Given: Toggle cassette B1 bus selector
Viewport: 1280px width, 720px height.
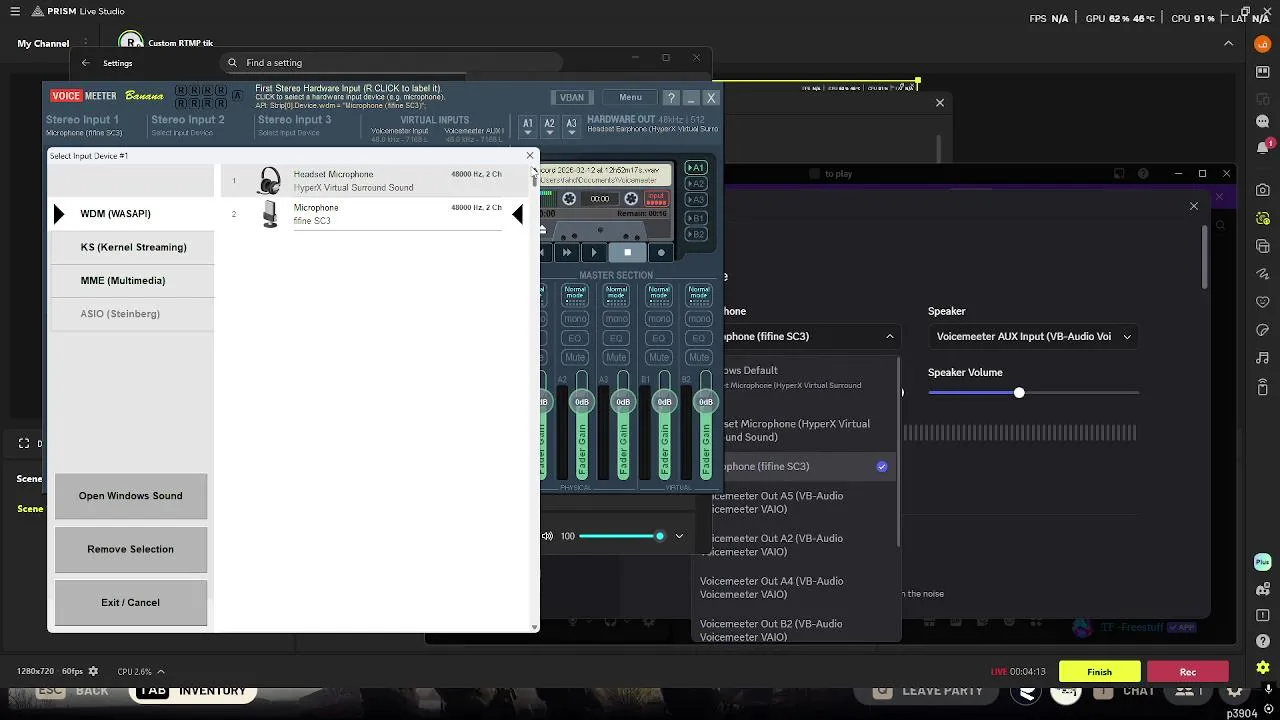Looking at the screenshot, I should tap(696, 218).
